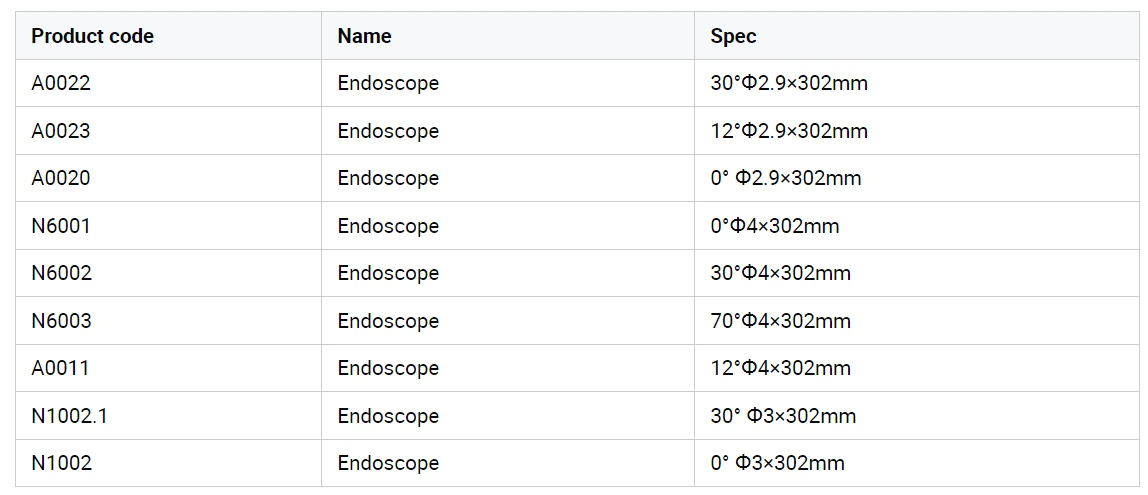Click the 12°Φ2.9×302mm spec cell
The height and width of the screenshot is (495, 1148).
[x=917, y=131]
